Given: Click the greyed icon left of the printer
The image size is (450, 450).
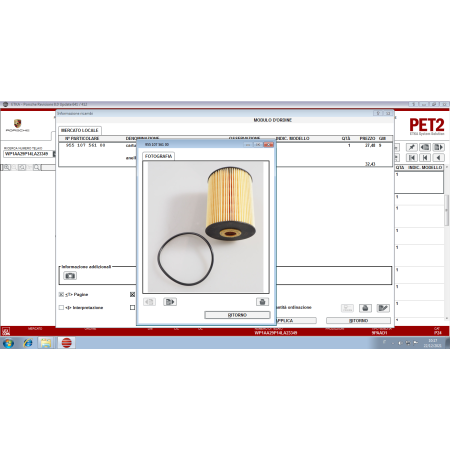Looking at the screenshot, I should (347, 308).
